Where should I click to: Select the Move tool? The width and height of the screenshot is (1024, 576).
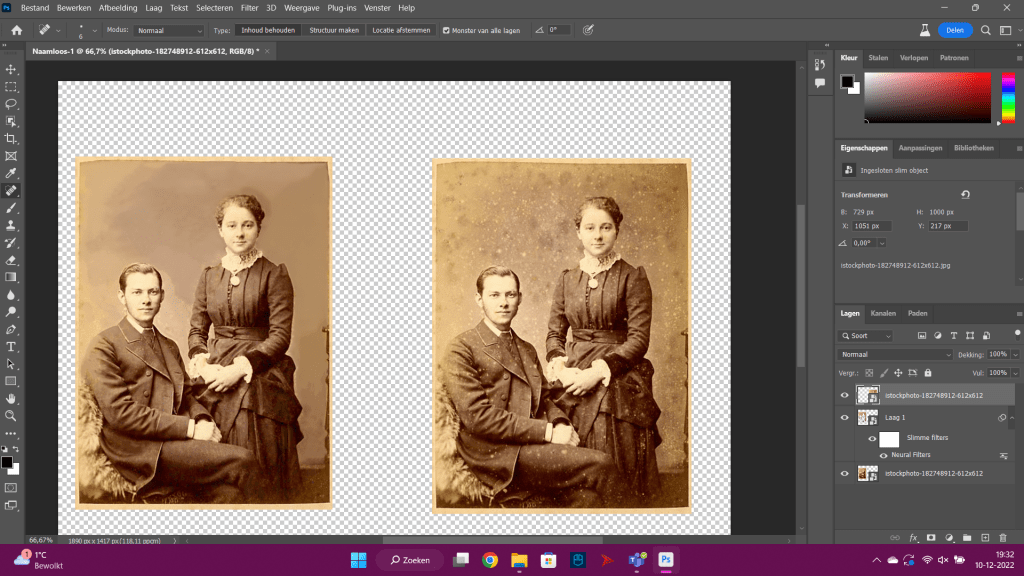point(11,69)
